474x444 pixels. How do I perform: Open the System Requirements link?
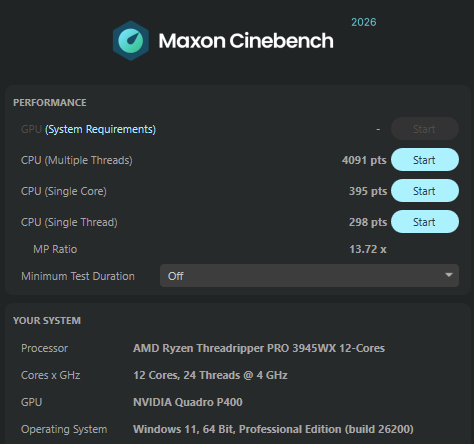(100, 129)
